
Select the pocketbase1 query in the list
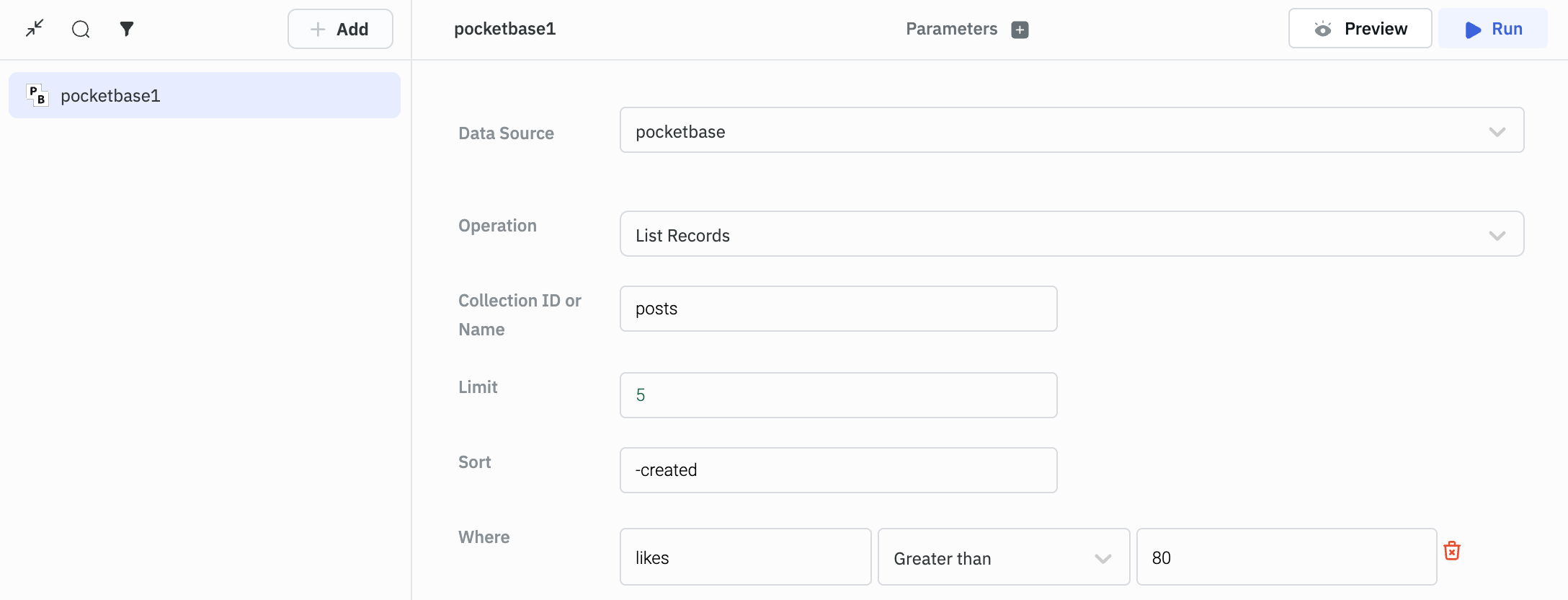pos(205,95)
